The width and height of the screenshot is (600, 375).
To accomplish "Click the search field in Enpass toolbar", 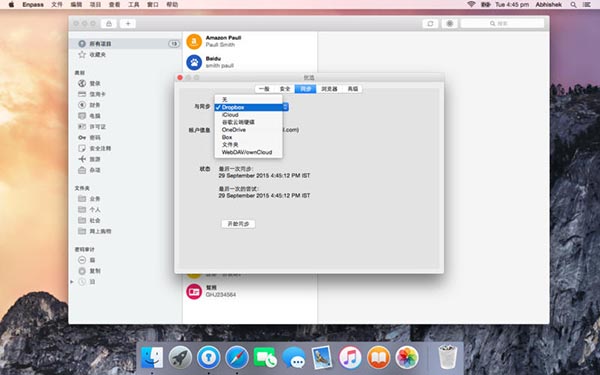I will (502, 24).
